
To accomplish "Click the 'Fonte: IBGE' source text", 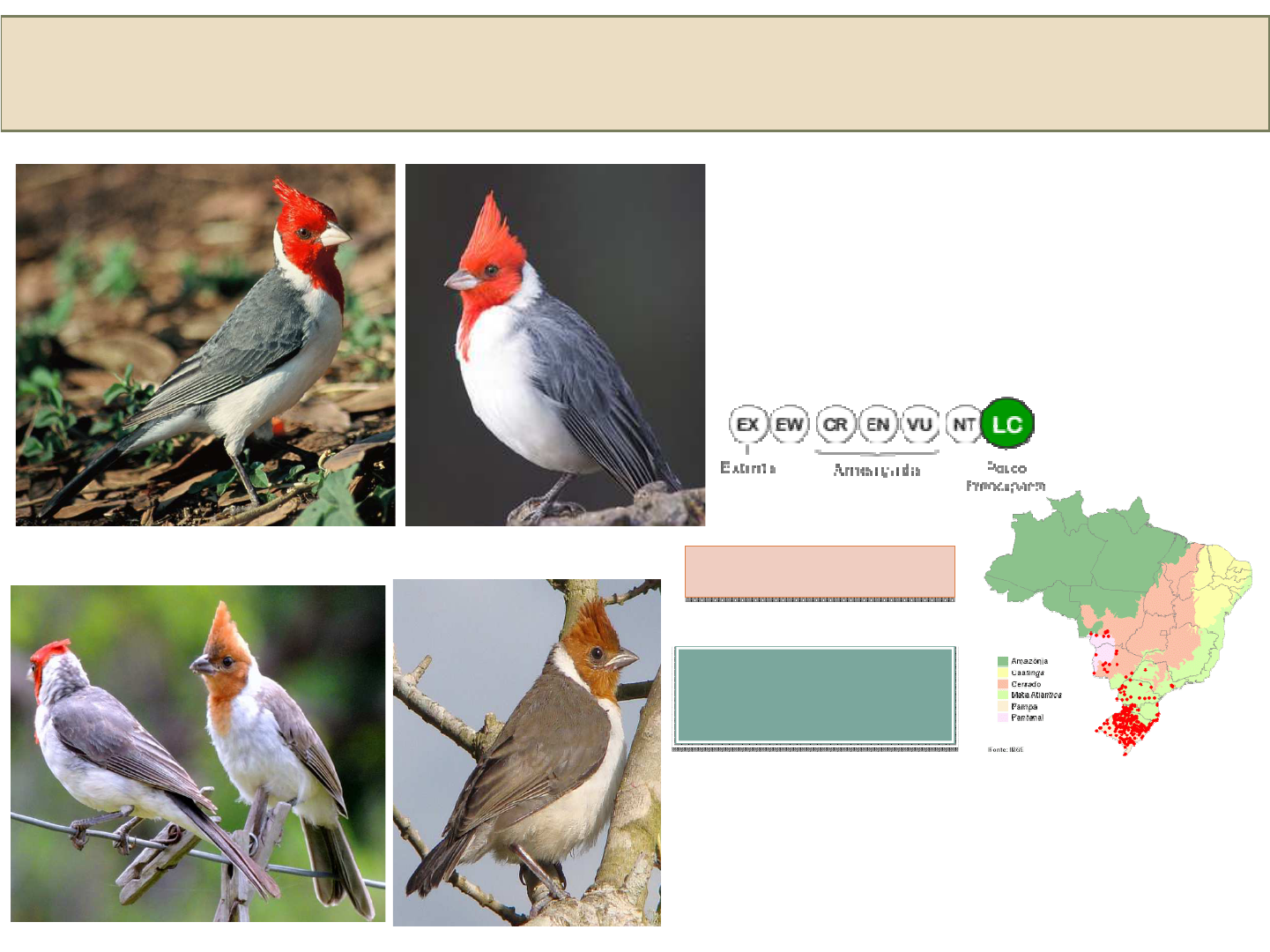I will (x=1006, y=750).
